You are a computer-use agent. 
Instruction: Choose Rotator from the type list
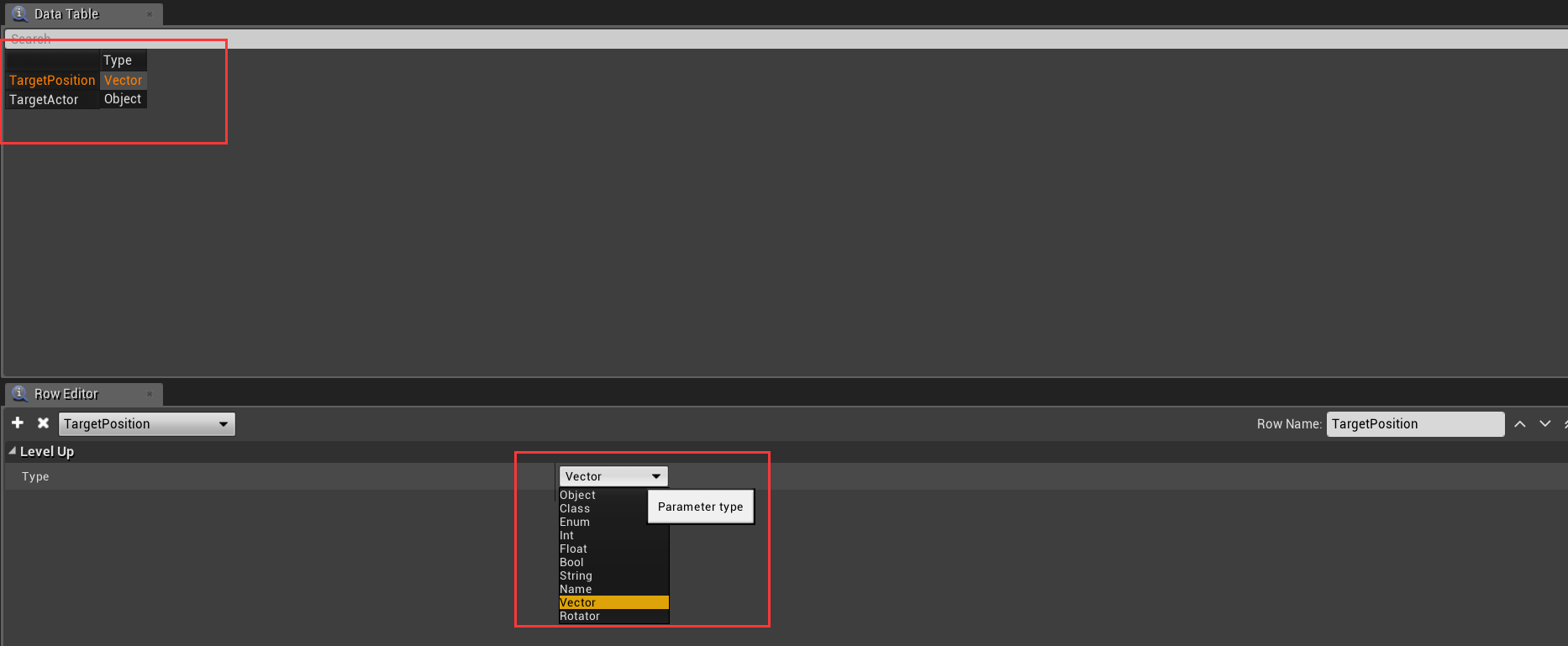(613, 616)
